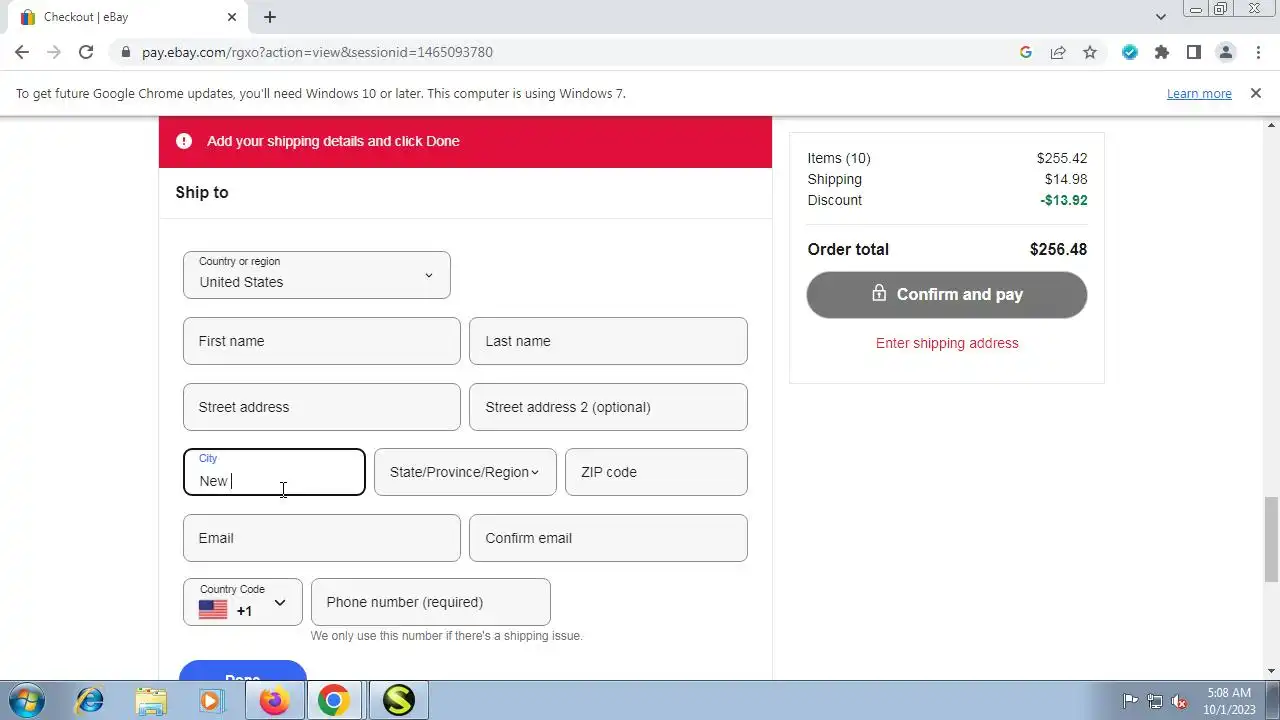
Task: View site info via padlock icon
Action: tap(126, 52)
